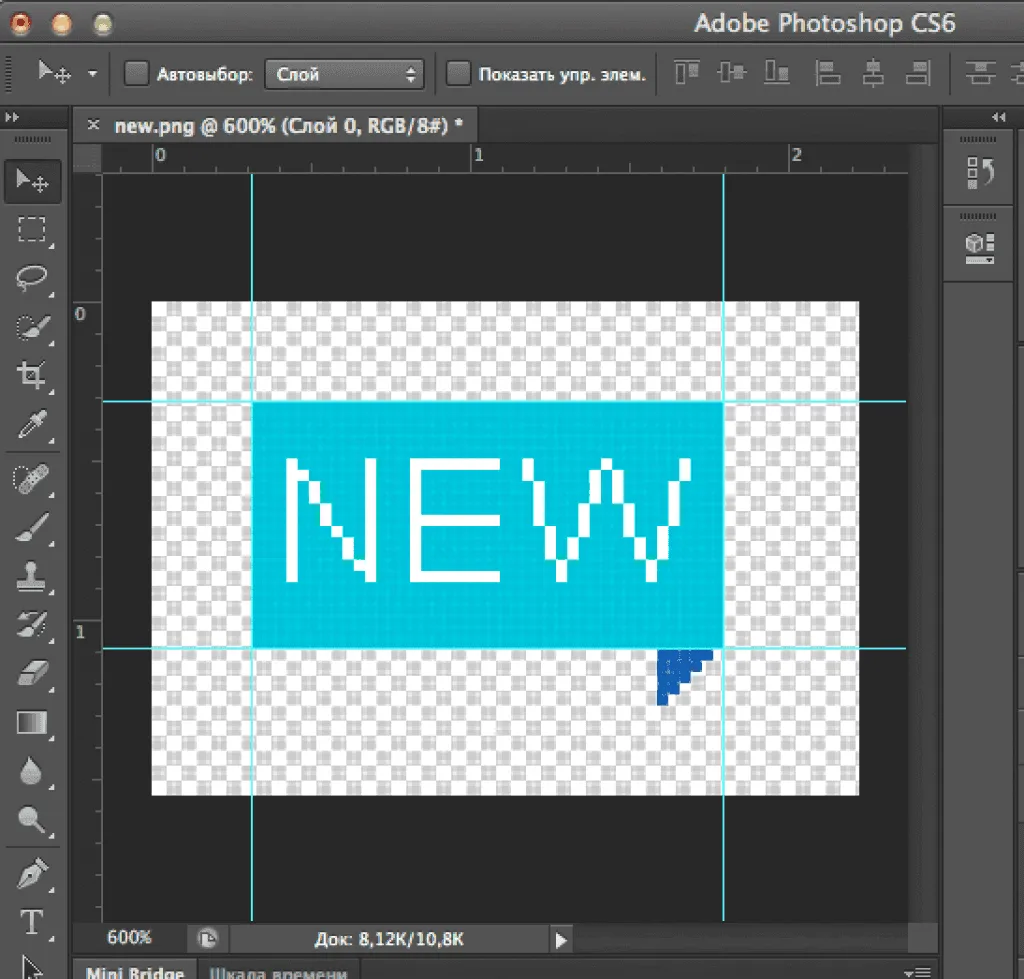Enable the Автовыбор checkbox

(136, 73)
